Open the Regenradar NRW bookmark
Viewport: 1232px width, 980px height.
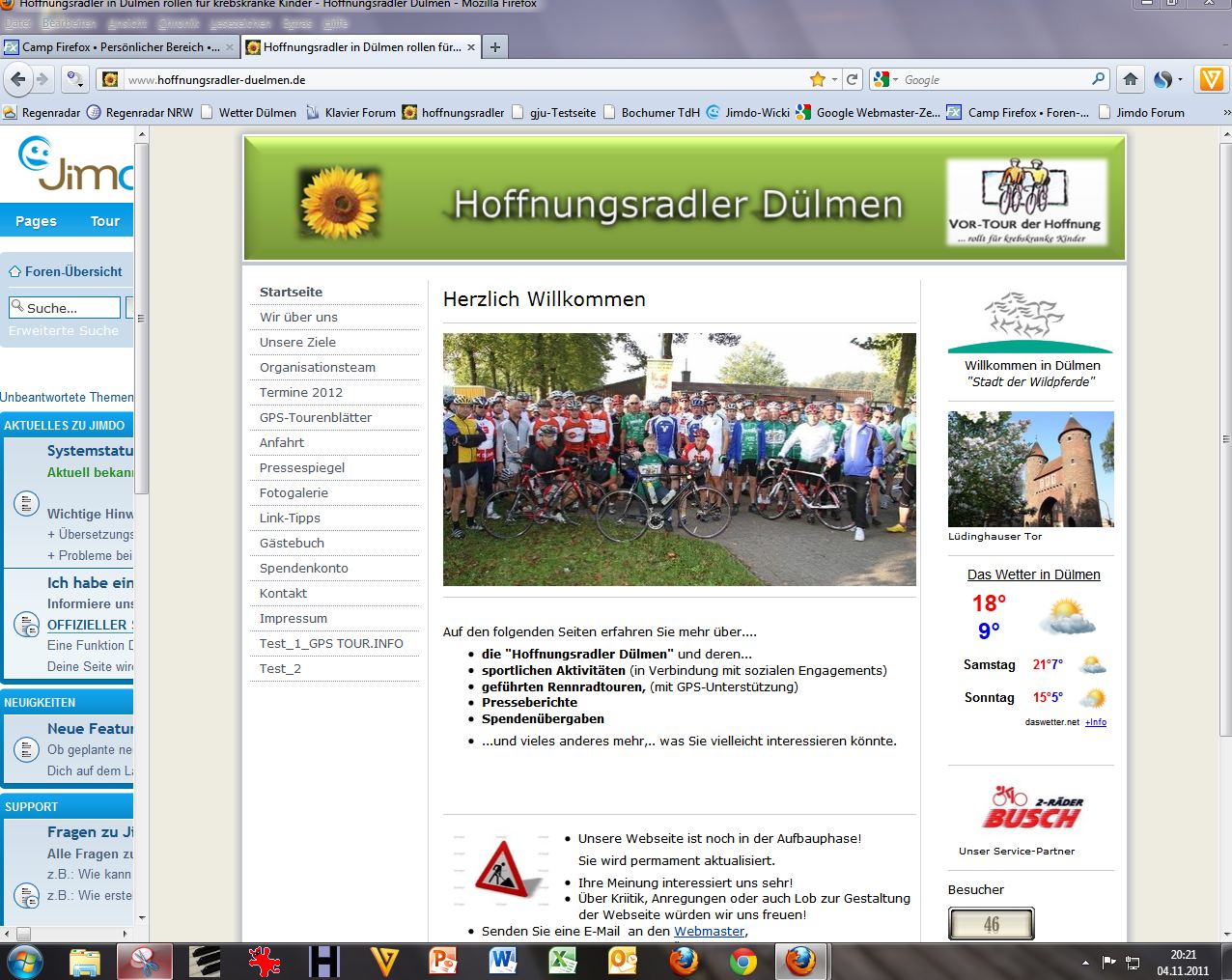click(140, 112)
